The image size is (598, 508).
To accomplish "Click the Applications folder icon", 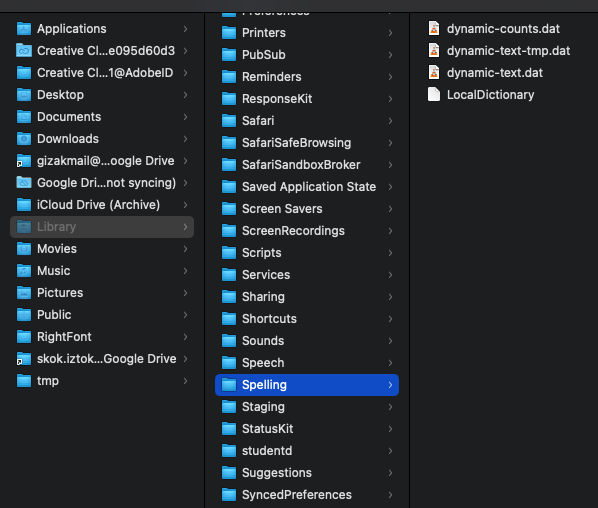I will click(x=24, y=29).
